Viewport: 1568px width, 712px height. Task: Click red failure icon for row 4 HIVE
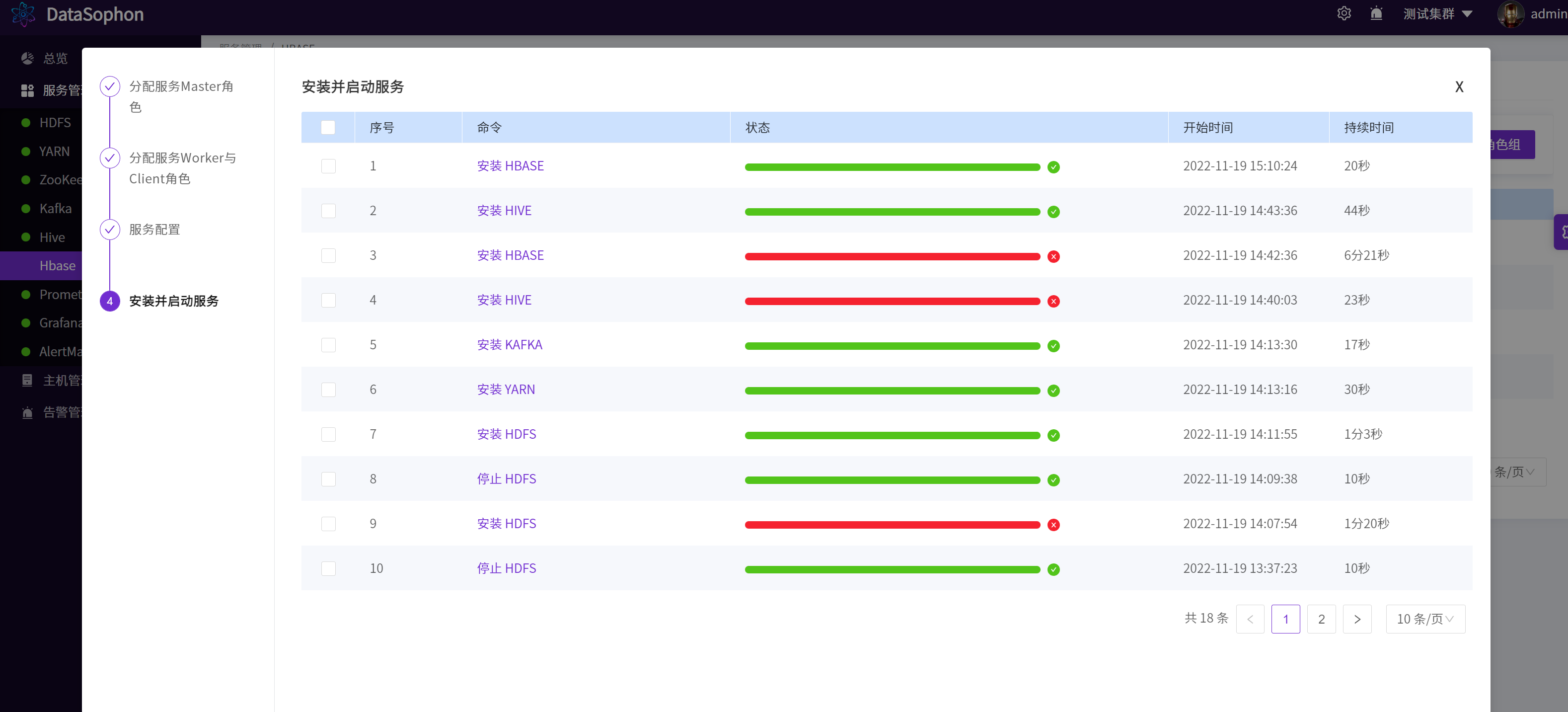pyautogui.click(x=1053, y=301)
